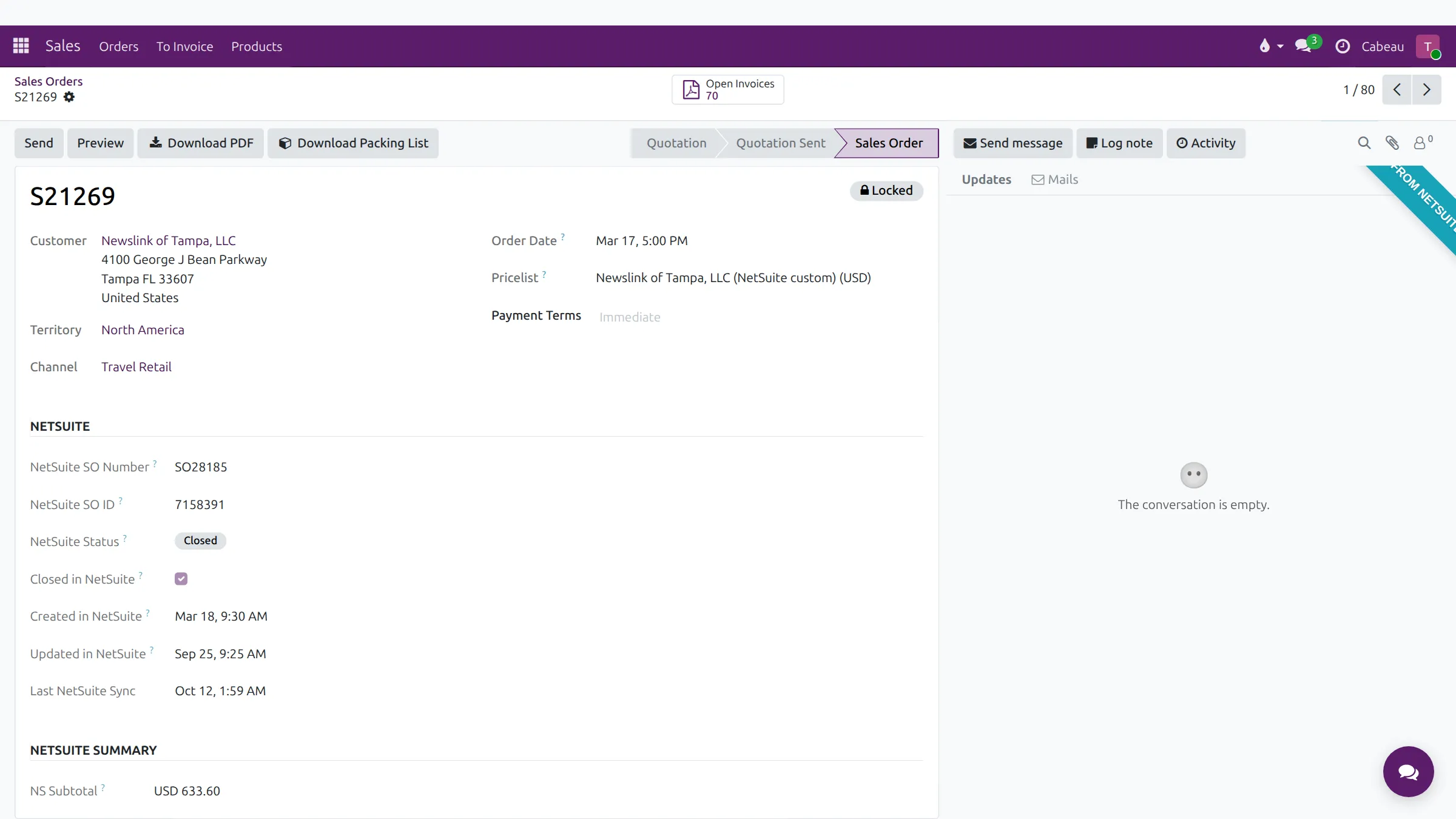Click the Closed in NetSuite help mark
Viewport: 1456px width, 819px height.
(141, 575)
